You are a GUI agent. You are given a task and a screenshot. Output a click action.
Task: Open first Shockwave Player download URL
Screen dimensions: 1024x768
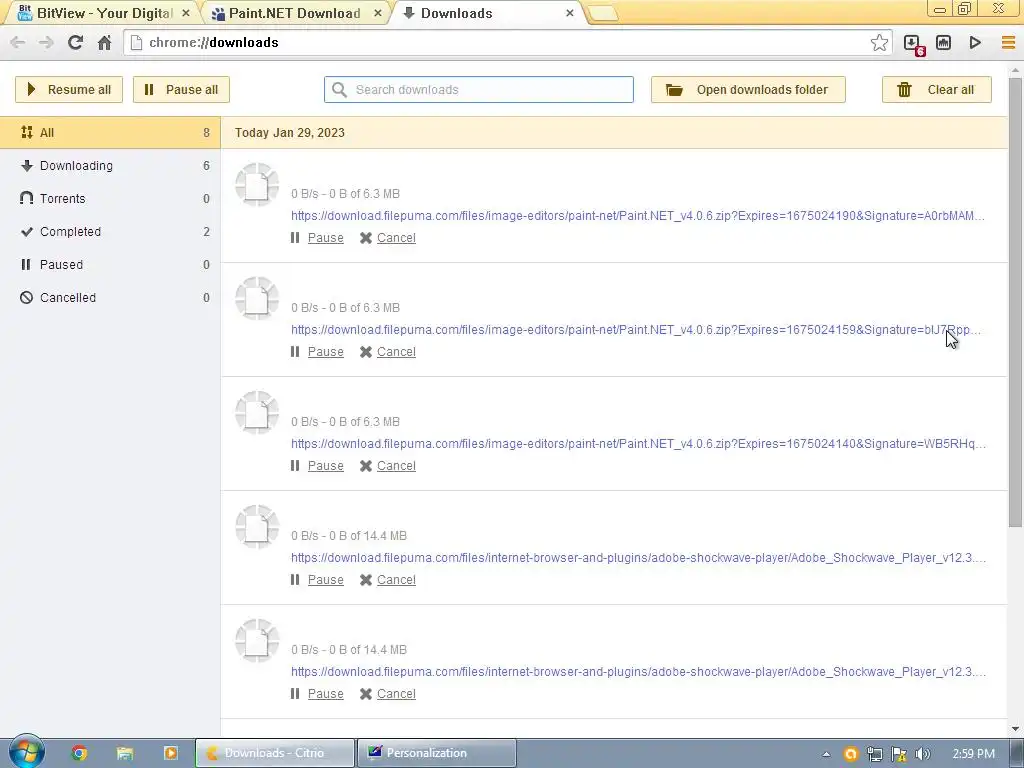coord(638,558)
